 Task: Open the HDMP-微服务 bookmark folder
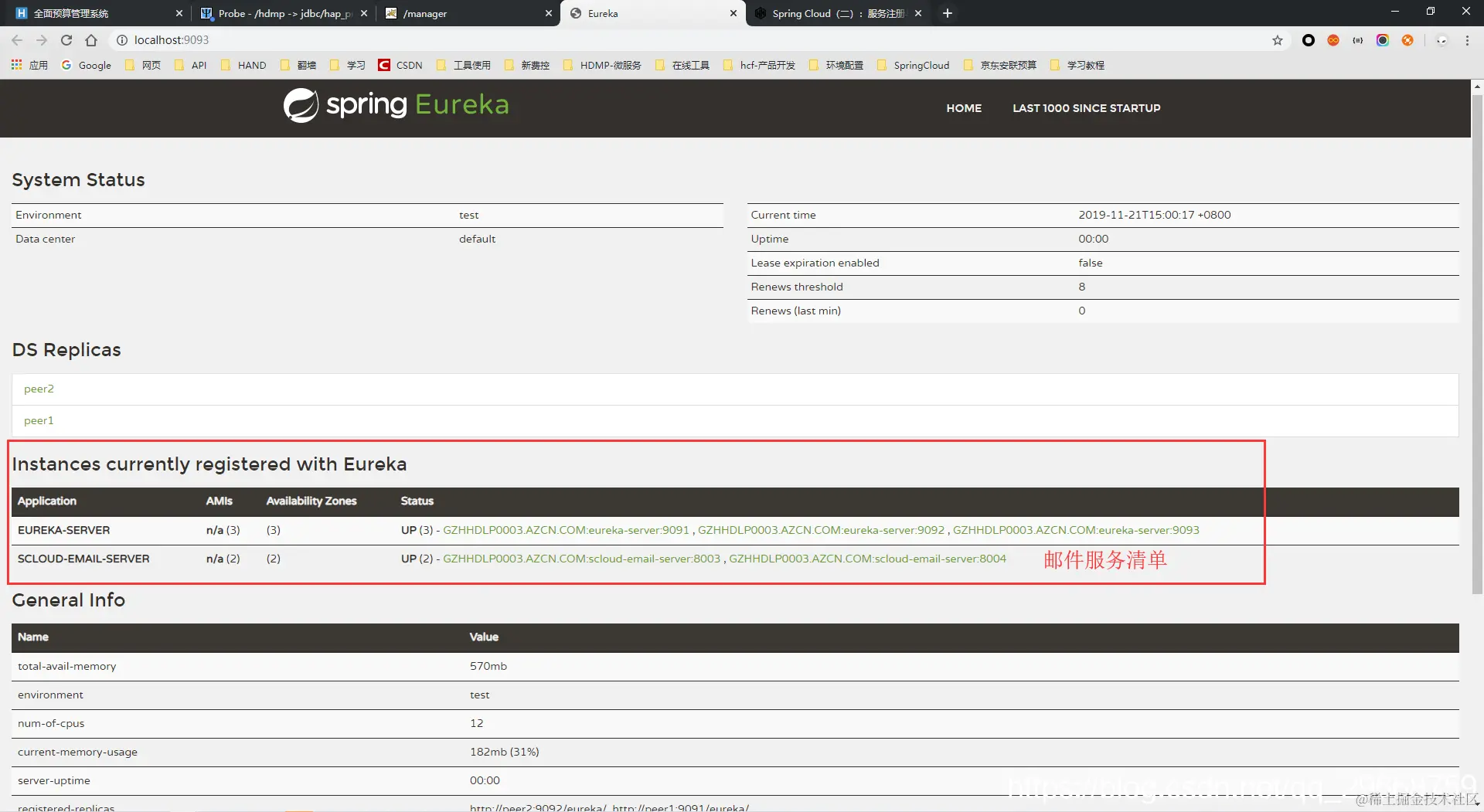click(x=602, y=65)
